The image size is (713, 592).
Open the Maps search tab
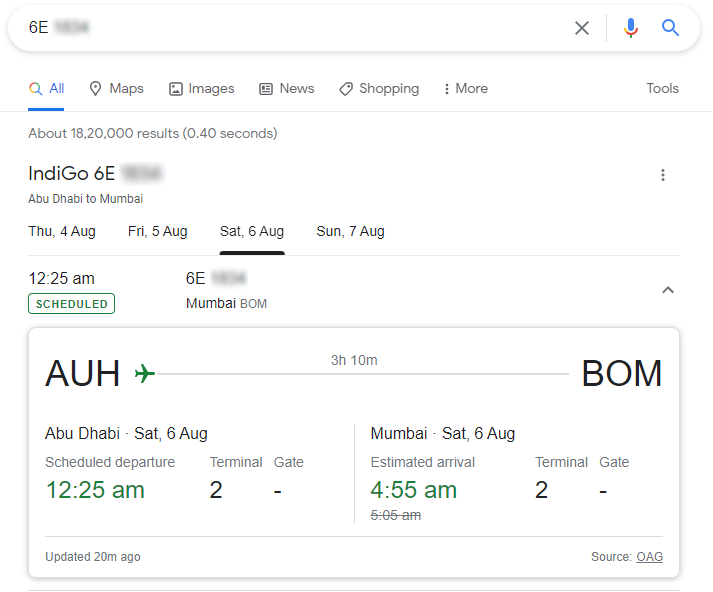116,89
